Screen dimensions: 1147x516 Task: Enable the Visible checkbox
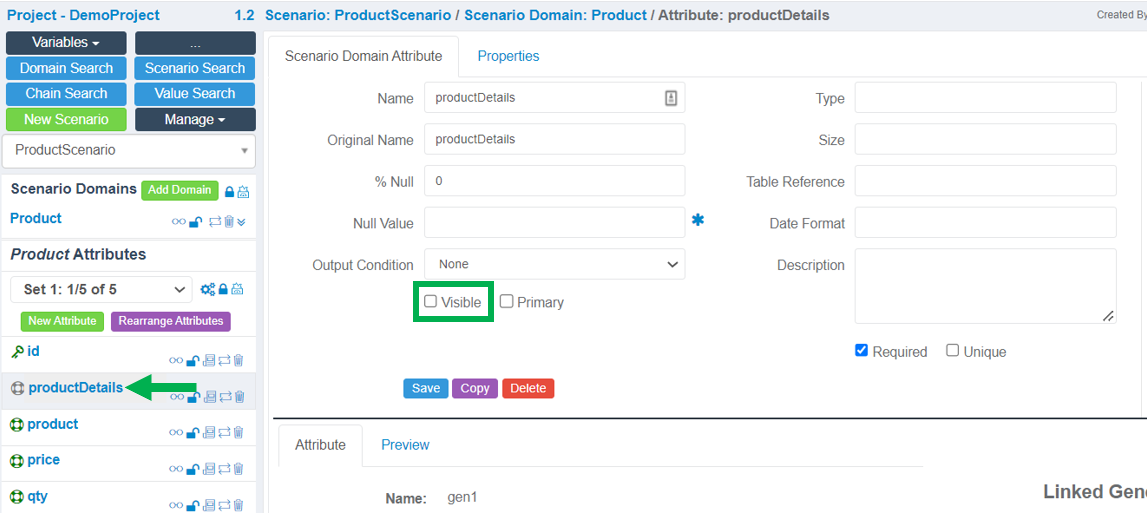(430, 301)
